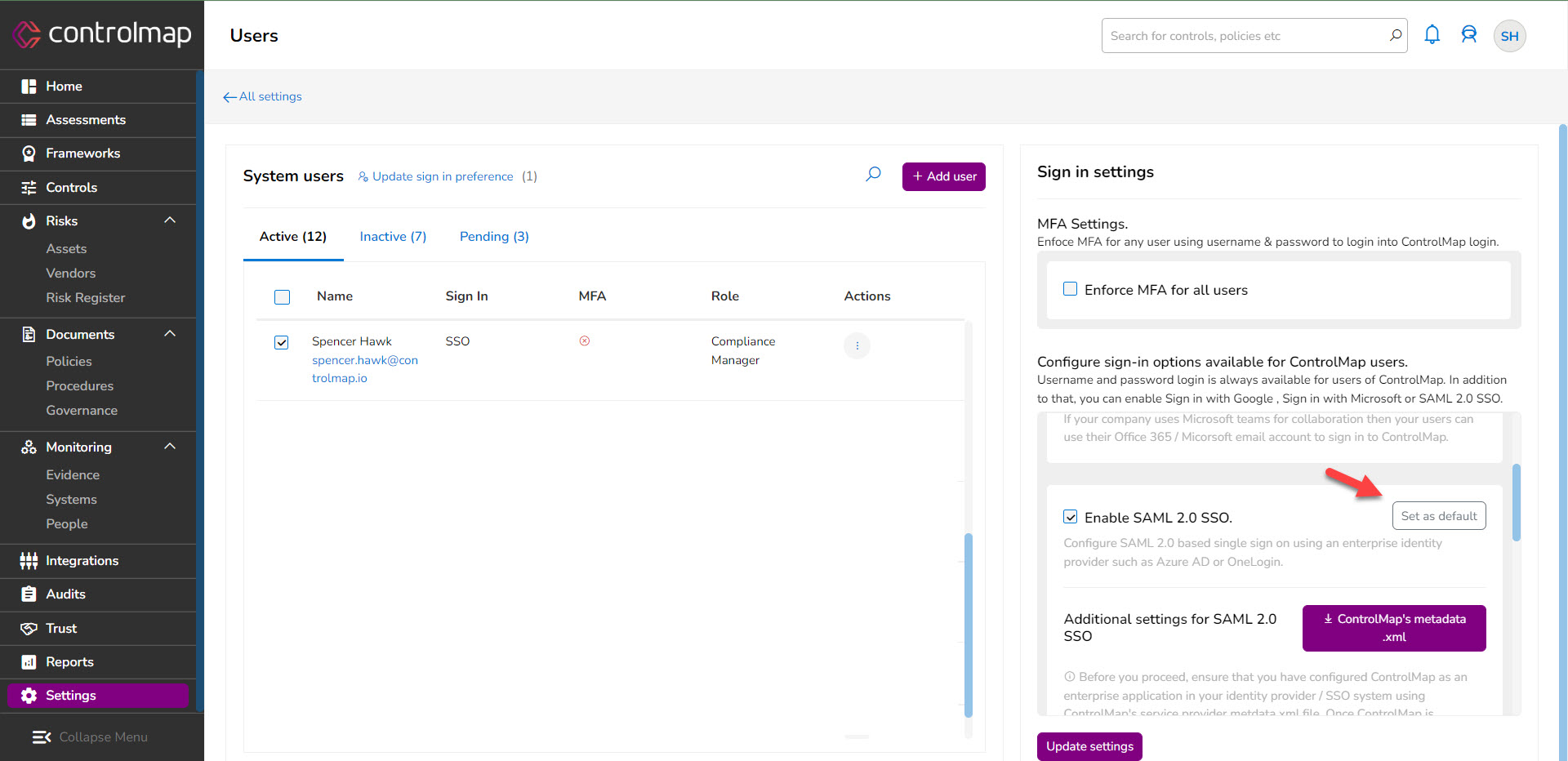The height and width of the screenshot is (761, 1568).
Task: Click the Collapse Menu icon
Action: click(42, 737)
